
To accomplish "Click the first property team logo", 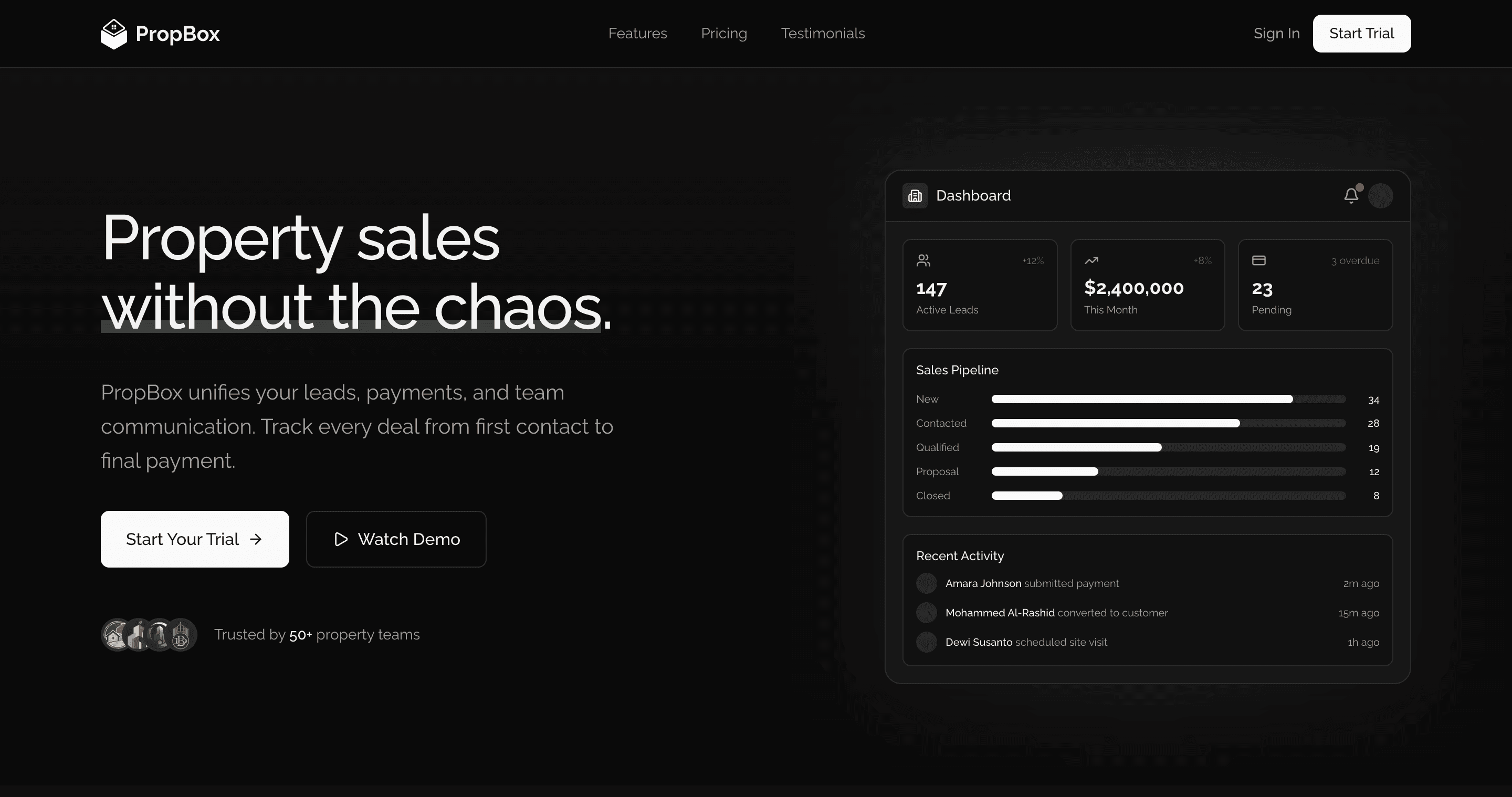I will [113, 634].
